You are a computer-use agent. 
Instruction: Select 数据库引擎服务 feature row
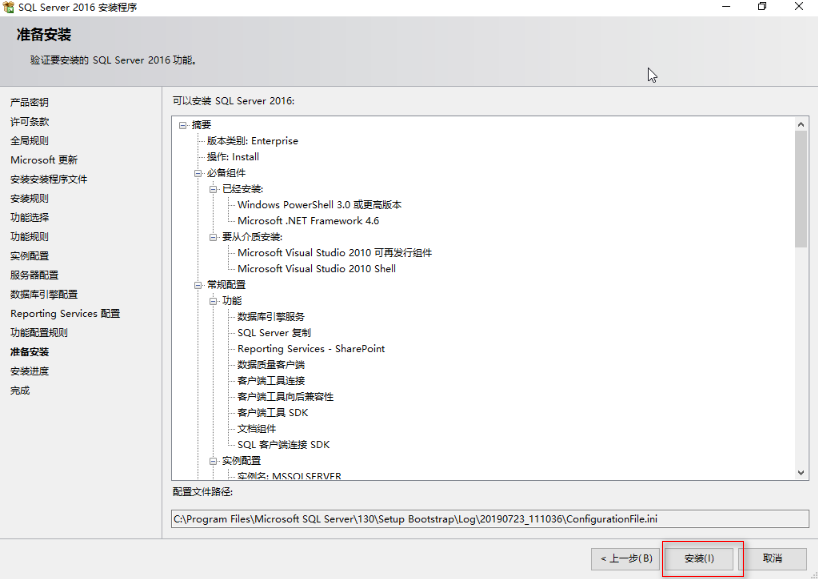coord(271,317)
